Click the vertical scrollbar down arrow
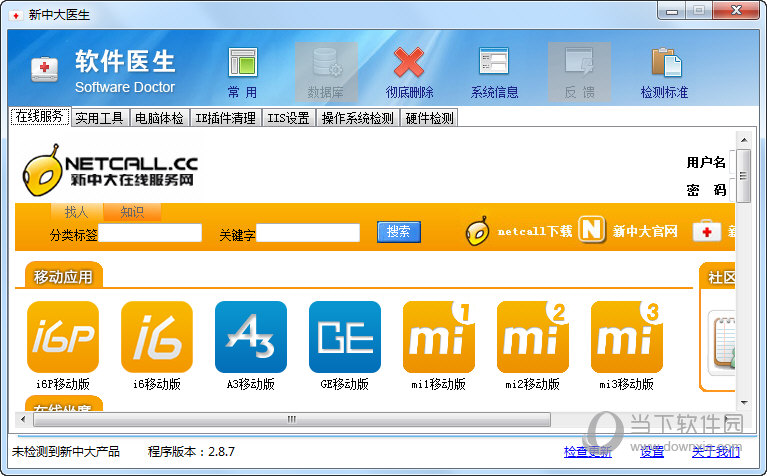The image size is (767, 476). (x=744, y=403)
